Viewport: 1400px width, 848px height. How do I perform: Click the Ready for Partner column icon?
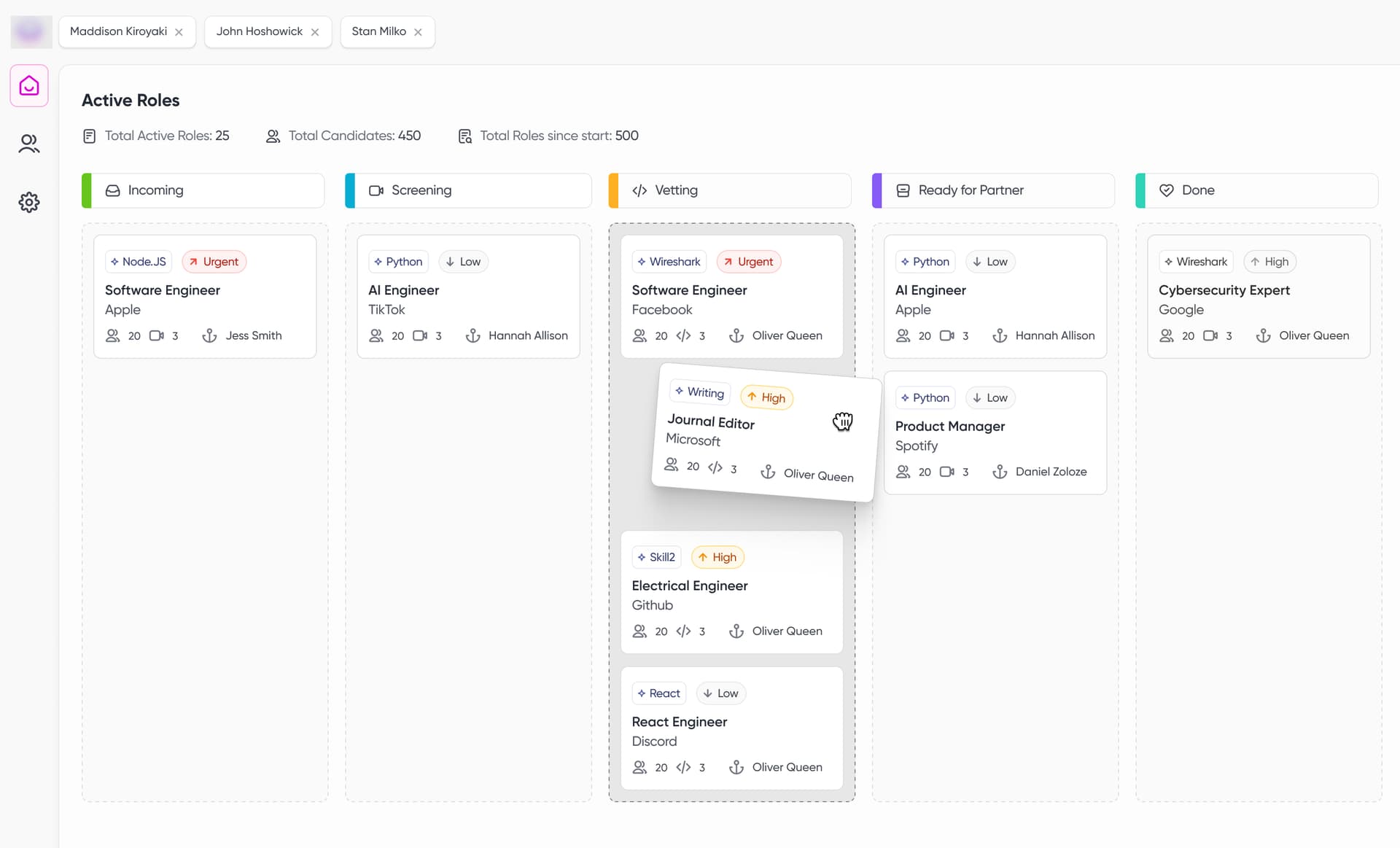tap(903, 190)
